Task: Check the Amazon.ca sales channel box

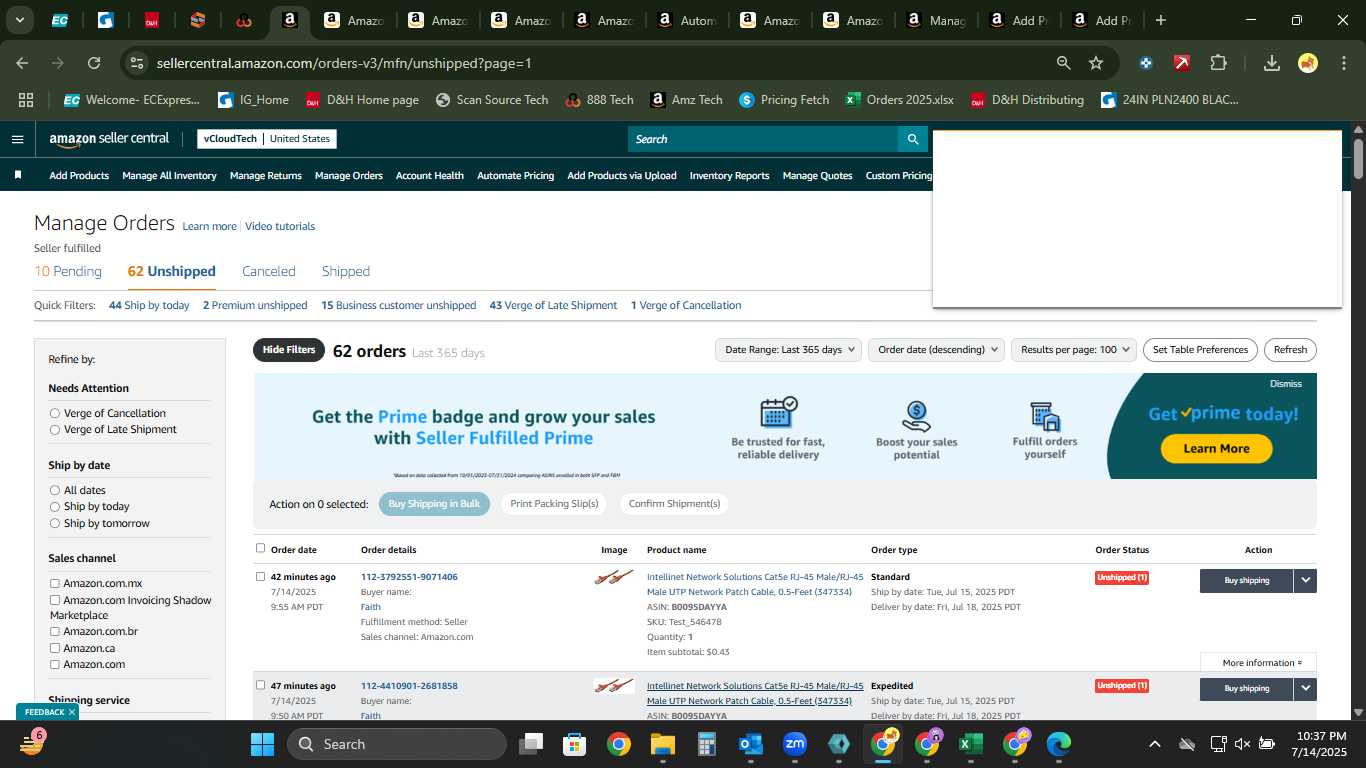Action: [55, 648]
